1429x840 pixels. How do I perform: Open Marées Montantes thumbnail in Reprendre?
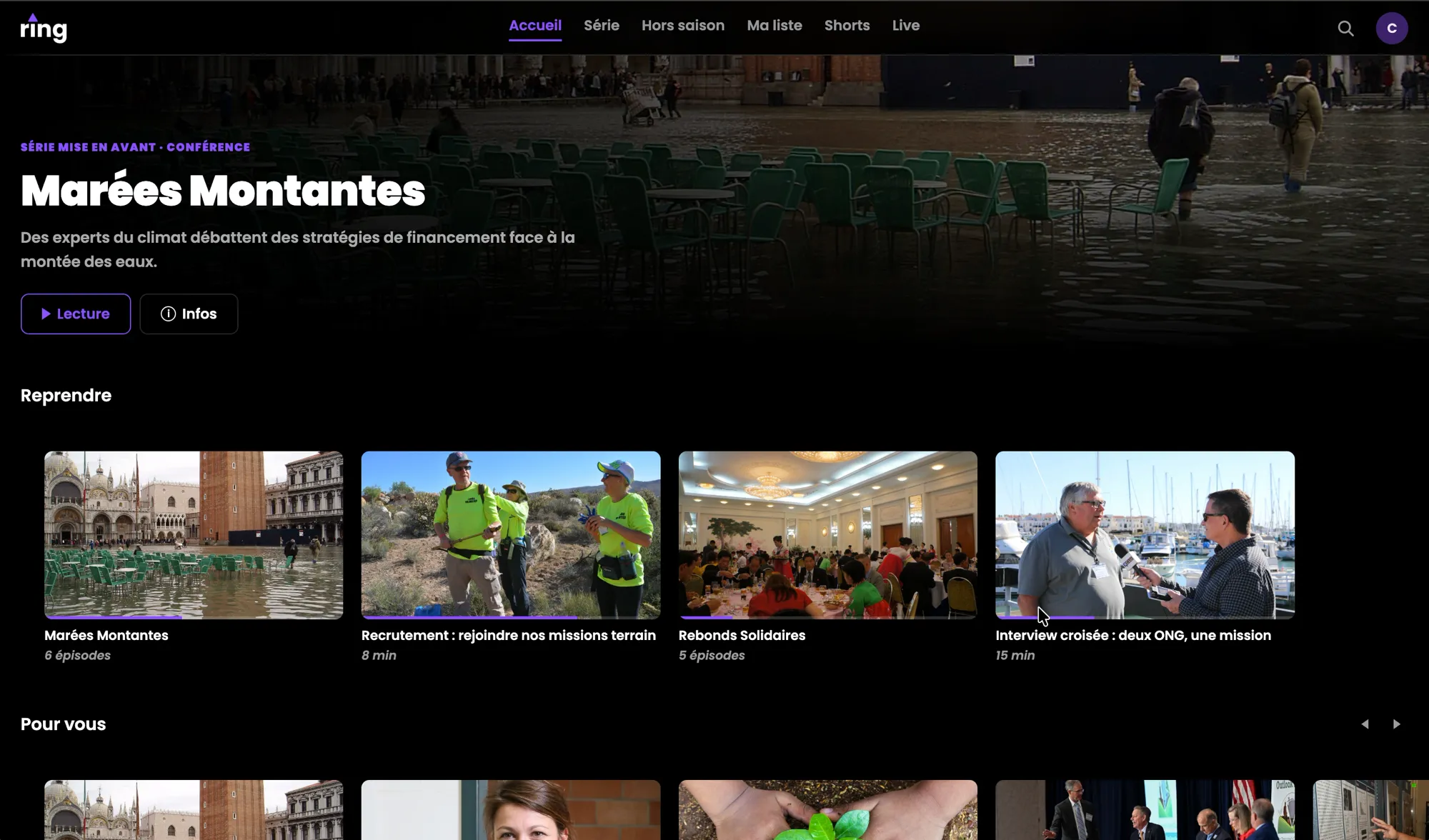coord(194,534)
